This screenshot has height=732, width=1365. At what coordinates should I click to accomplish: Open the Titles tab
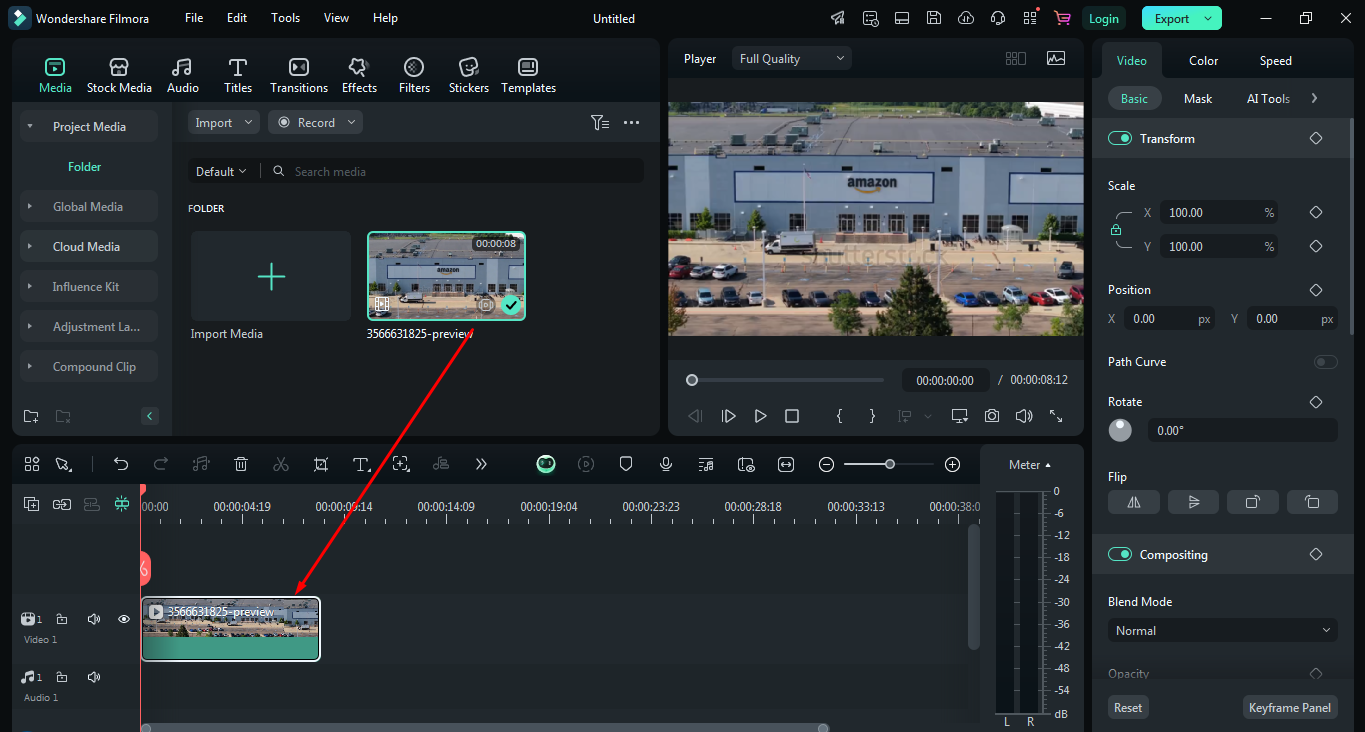pos(238,75)
